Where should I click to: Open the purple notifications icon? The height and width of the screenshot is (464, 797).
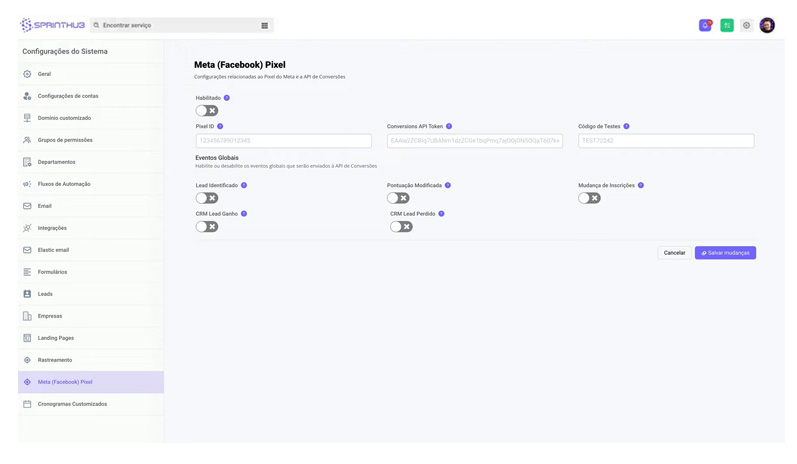705,25
